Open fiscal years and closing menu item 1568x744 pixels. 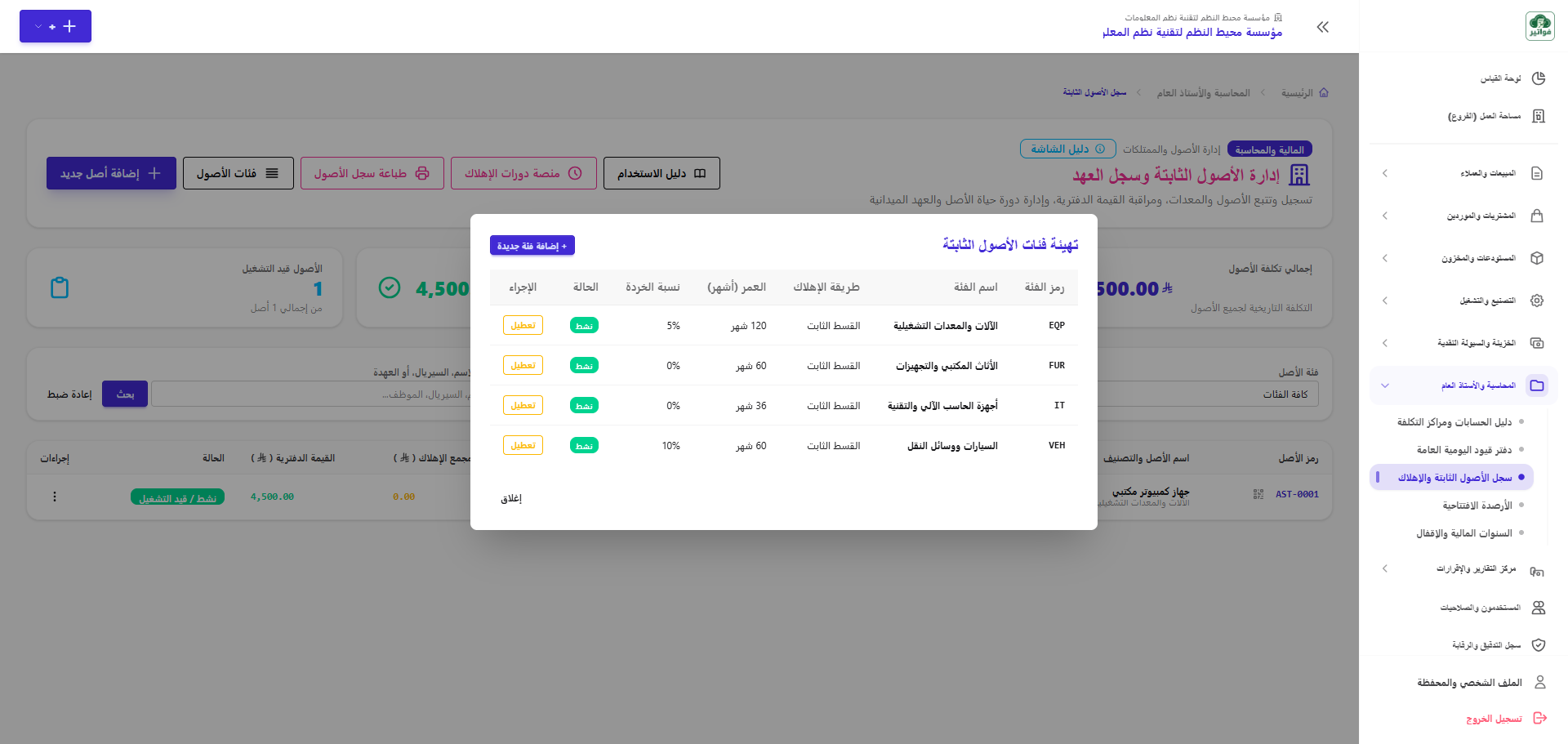tap(1464, 533)
